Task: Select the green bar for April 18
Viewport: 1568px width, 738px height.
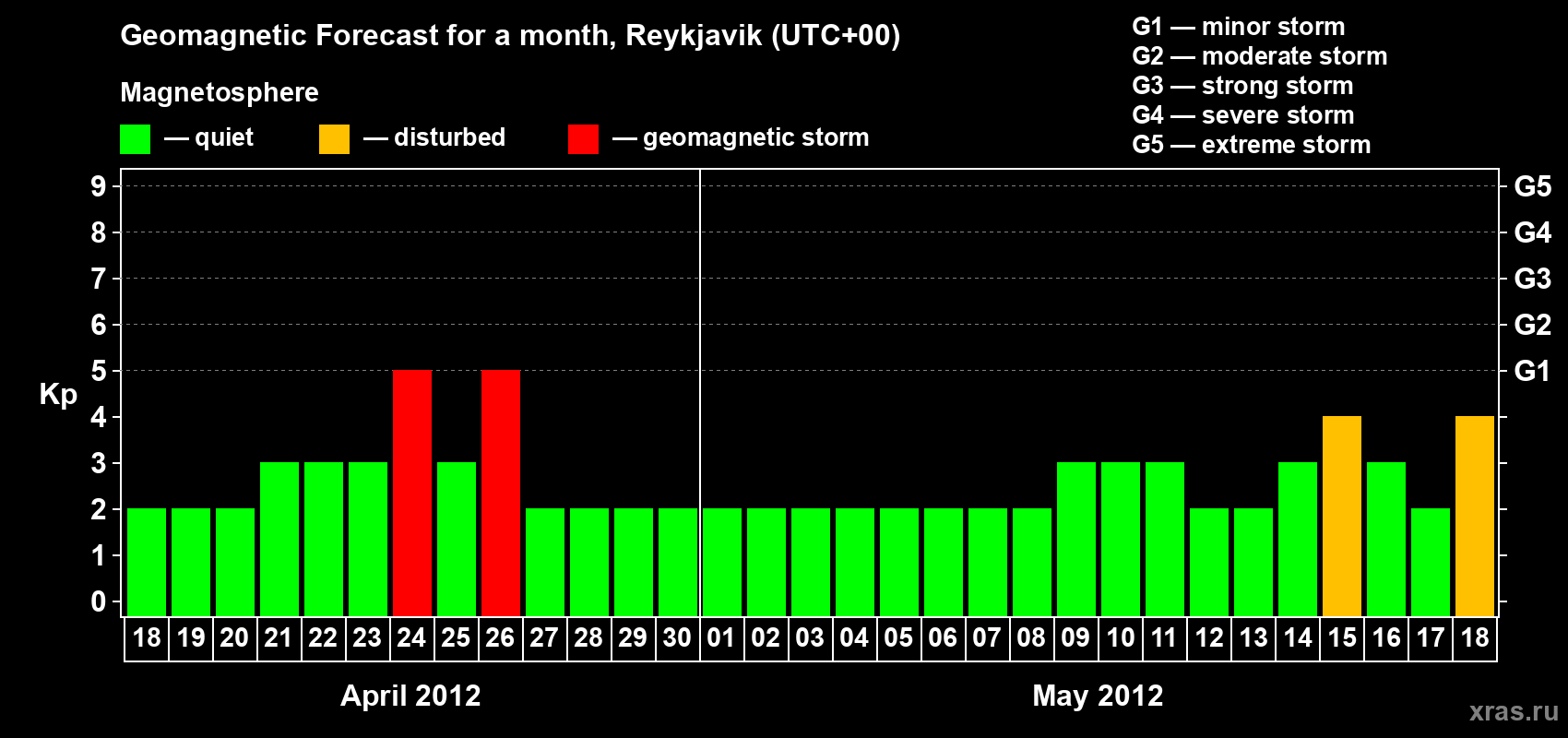Action: point(147,562)
